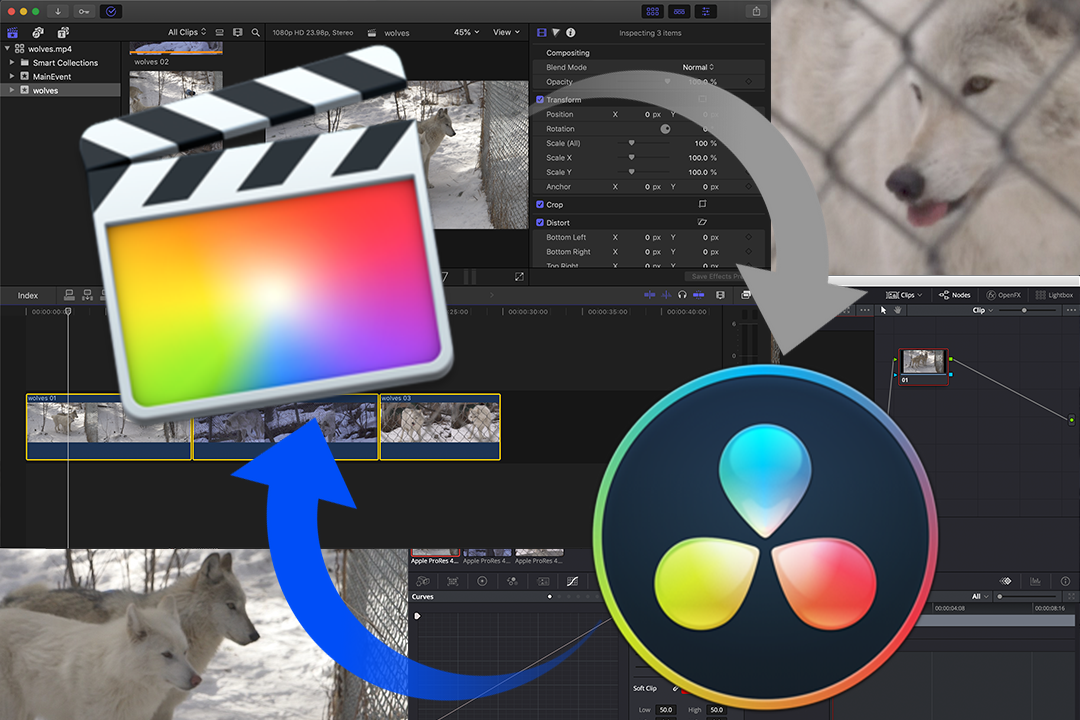The height and width of the screenshot is (720, 1080).
Task: Expand the MainEvent event
Action: pyautogui.click(x=12, y=76)
